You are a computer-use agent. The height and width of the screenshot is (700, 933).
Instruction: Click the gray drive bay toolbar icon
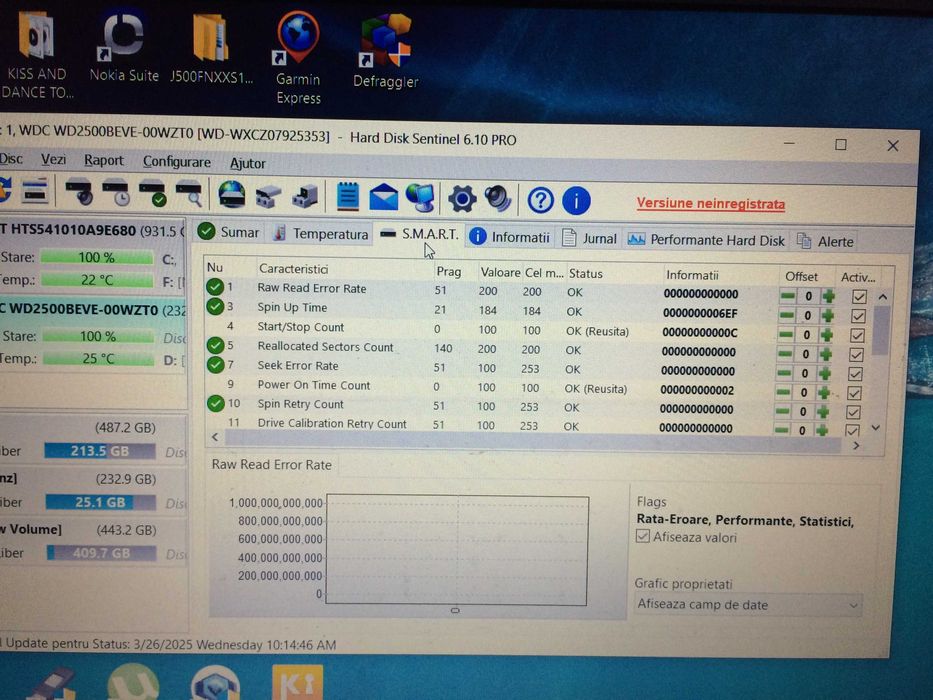tap(268, 196)
